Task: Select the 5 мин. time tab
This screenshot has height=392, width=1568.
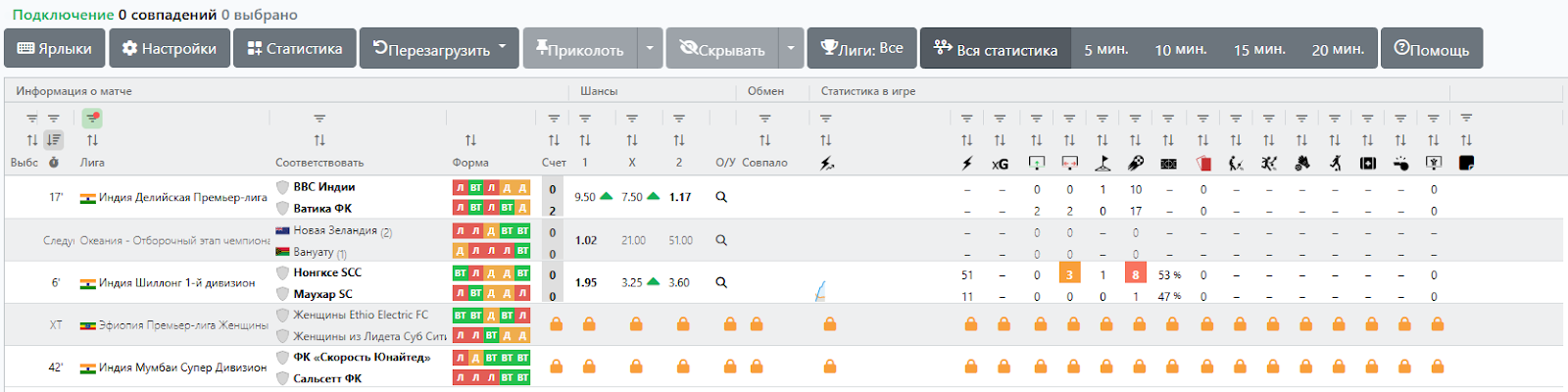Action: coord(1106,48)
